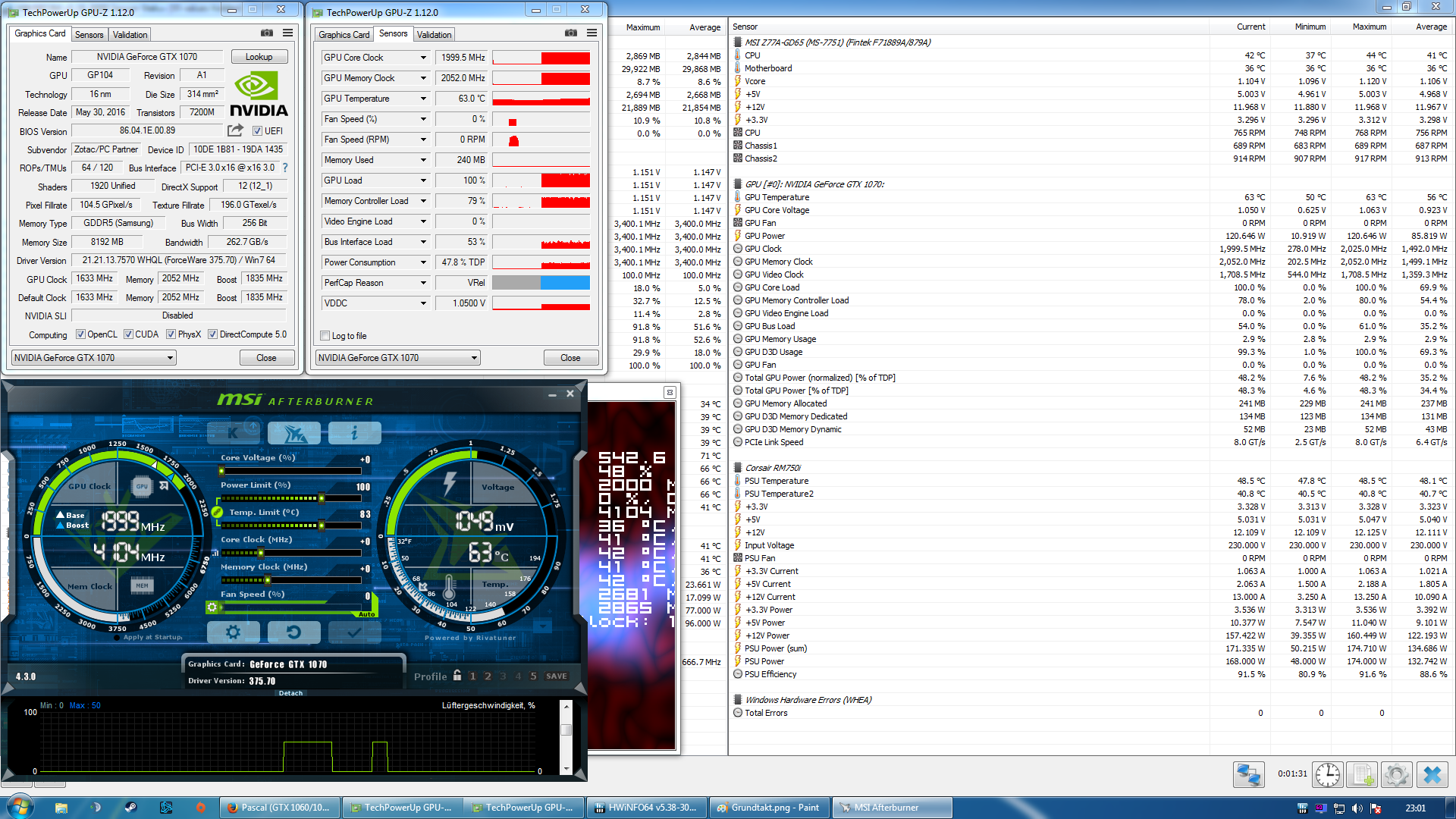
Task: Click the BIOS version share arrow icon
Action: [235, 130]
